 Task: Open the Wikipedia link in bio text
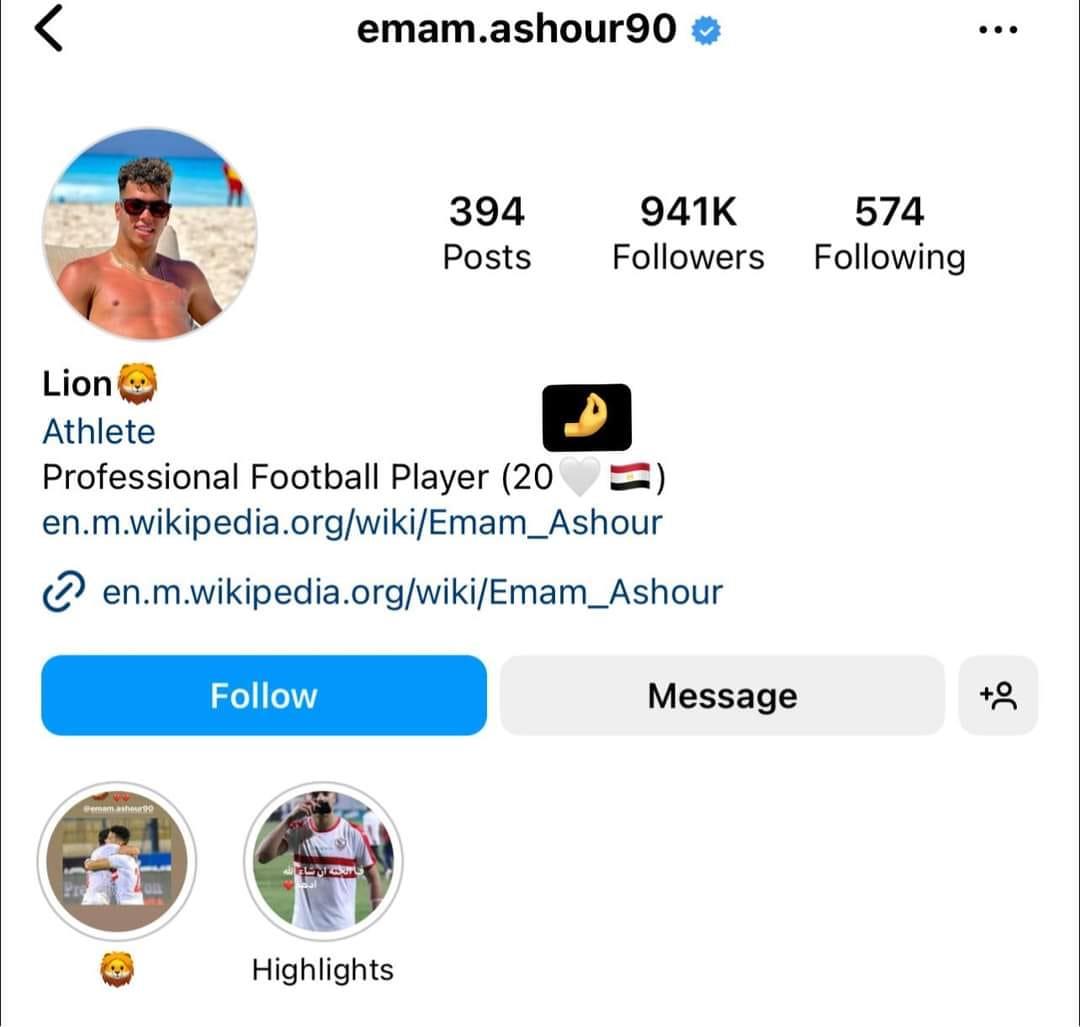coord(352,522)
